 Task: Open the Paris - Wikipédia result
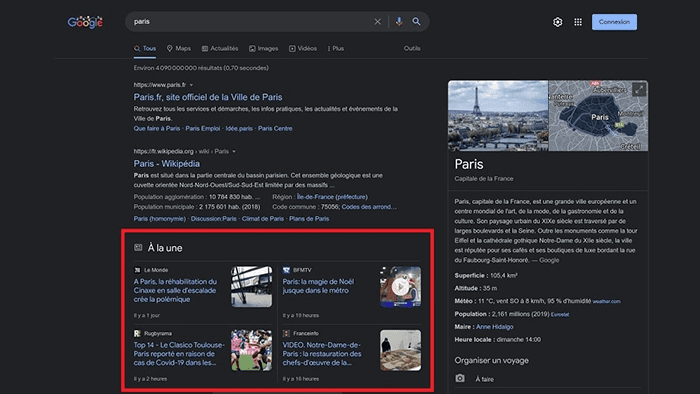(x=167, y=163)
